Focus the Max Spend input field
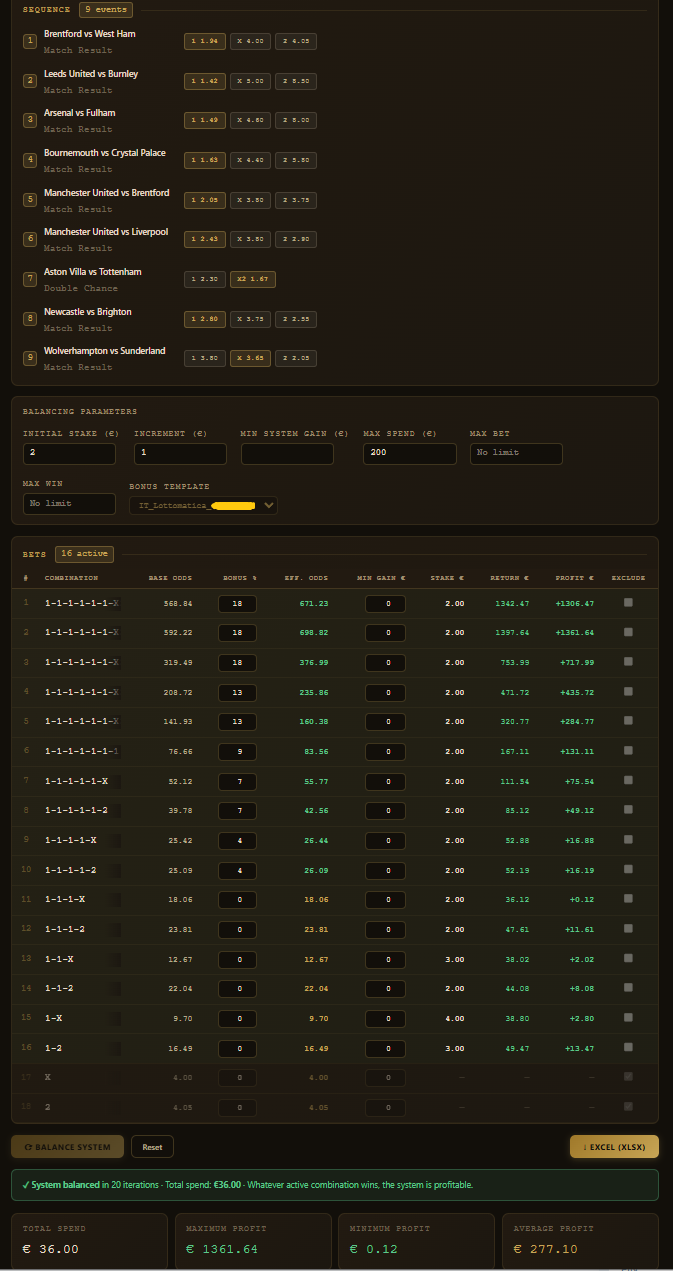Screen dimensions: 673x1271 tap(409, 453)
